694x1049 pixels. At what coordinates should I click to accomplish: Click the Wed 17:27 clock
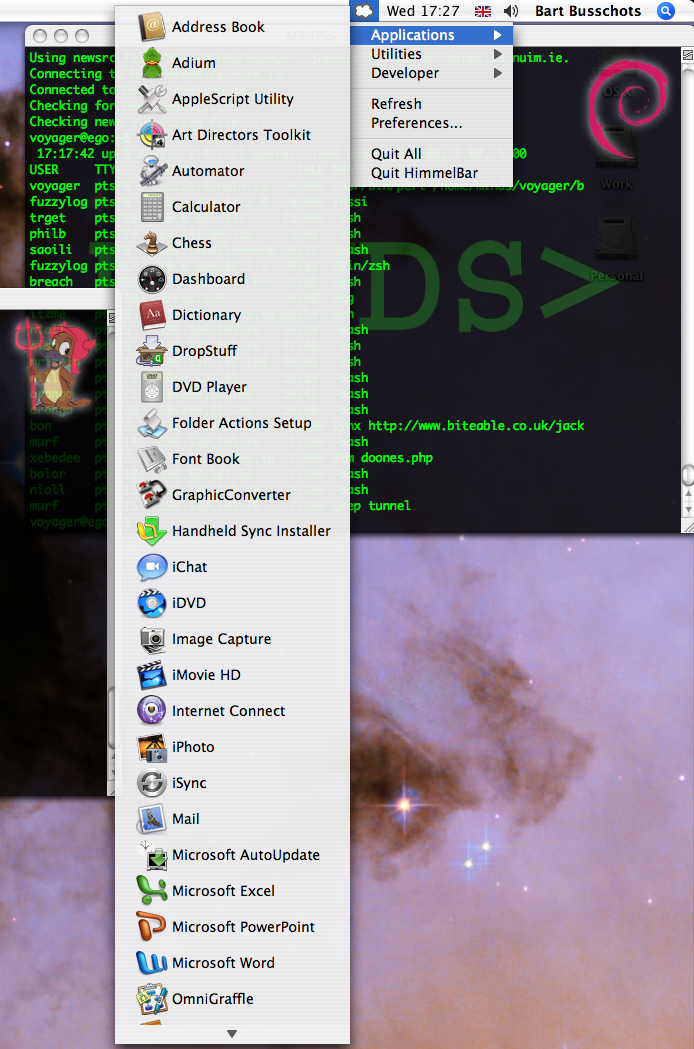click(x=423, y=11)
